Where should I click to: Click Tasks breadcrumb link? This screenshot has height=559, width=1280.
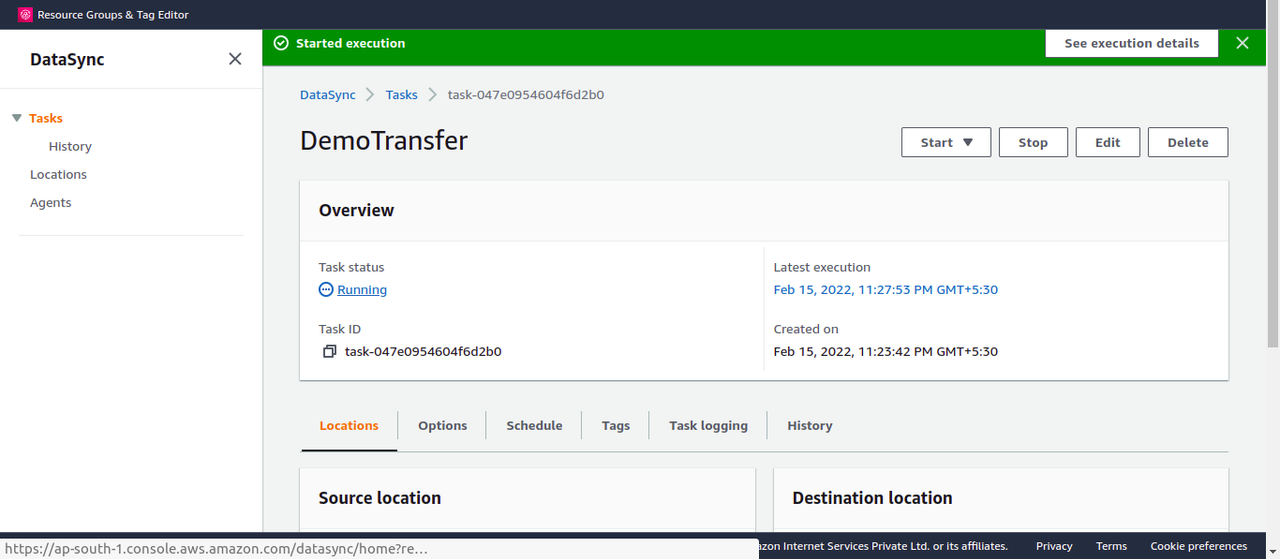pos(401,95)
